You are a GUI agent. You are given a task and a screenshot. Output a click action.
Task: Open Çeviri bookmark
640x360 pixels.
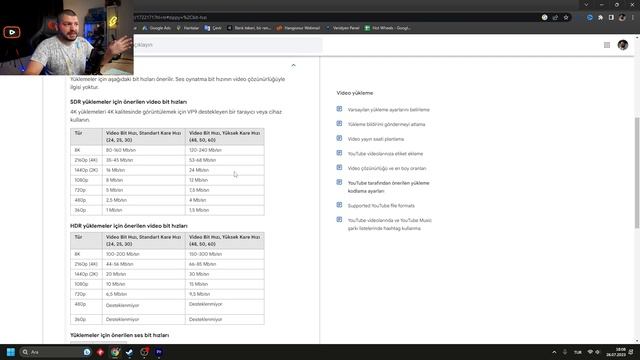213,28
